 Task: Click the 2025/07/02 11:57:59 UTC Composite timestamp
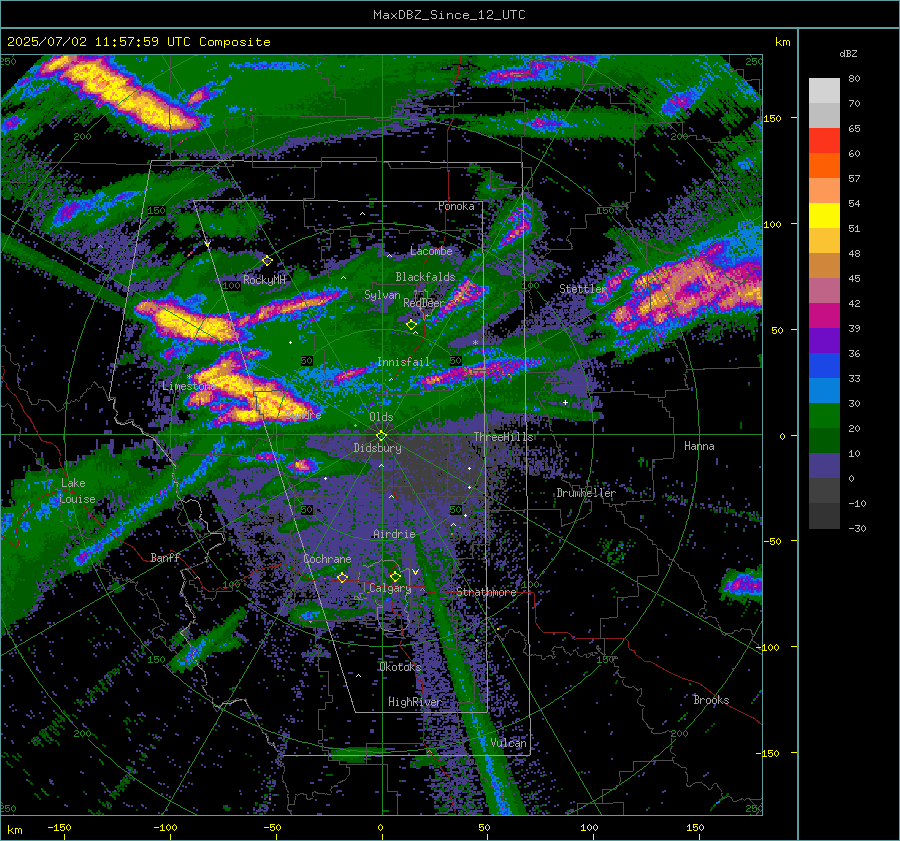(x=138, y=42)
